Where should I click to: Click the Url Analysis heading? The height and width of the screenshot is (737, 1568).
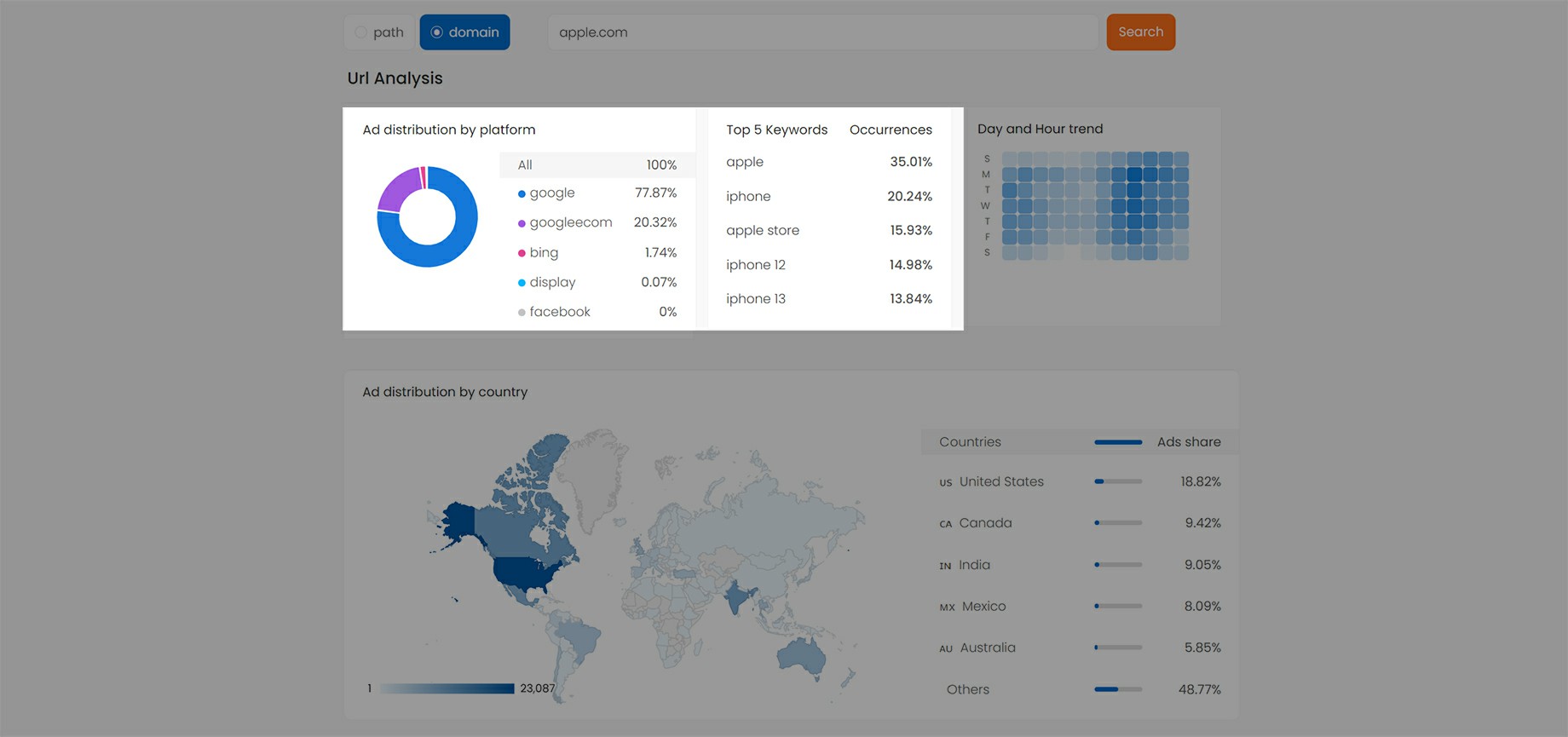[395, 78]
